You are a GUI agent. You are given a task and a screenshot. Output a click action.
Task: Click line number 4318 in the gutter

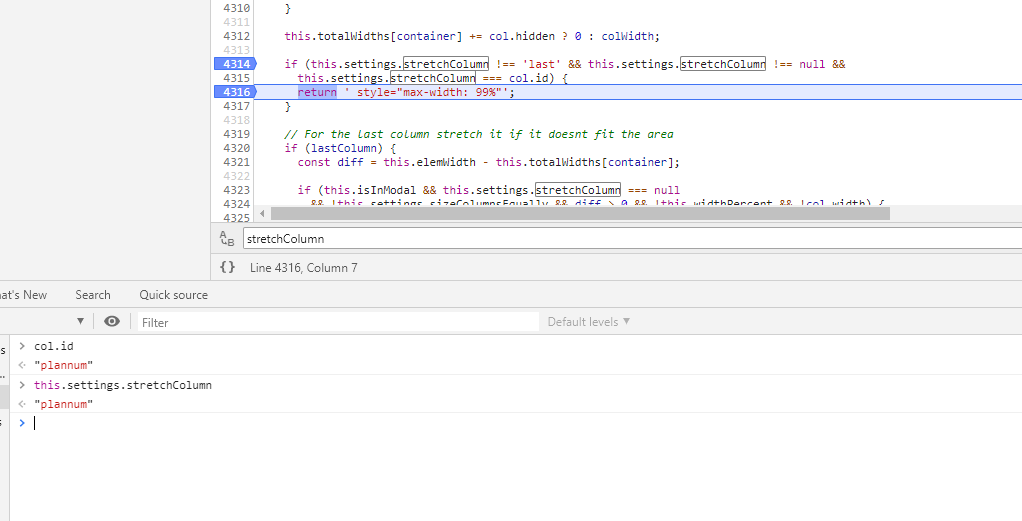click(236, 120)
